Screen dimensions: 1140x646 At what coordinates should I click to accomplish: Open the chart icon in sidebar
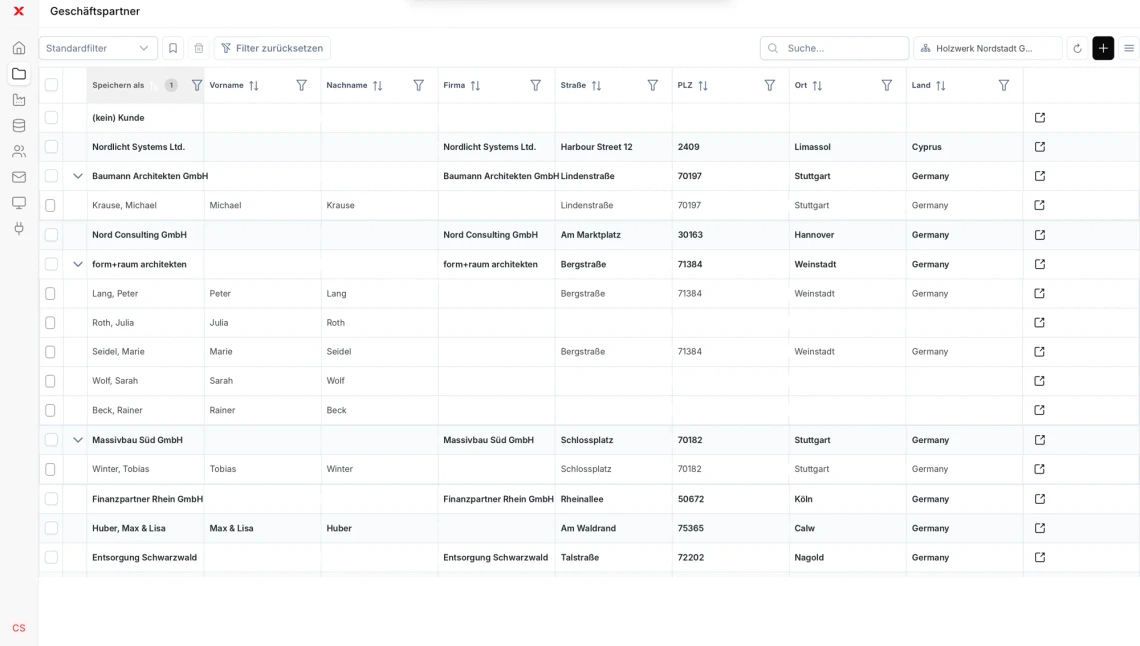pyautogui.click(x=19, y=100)
